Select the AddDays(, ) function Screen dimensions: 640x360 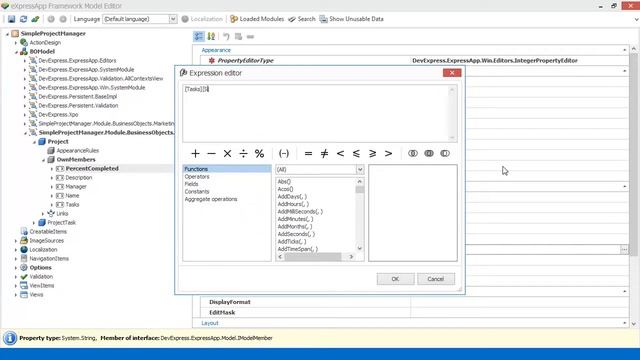point(292,197)
